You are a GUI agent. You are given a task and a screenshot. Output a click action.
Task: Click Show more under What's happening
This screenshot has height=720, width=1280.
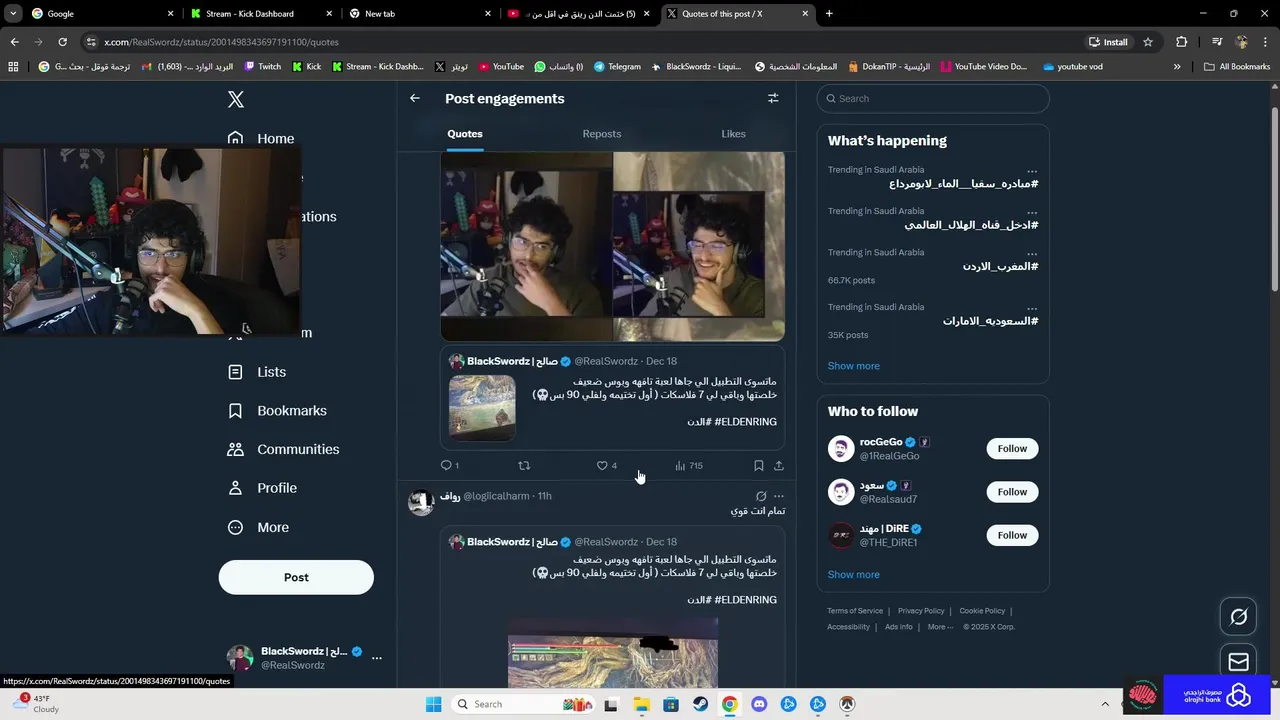(854, 366)
